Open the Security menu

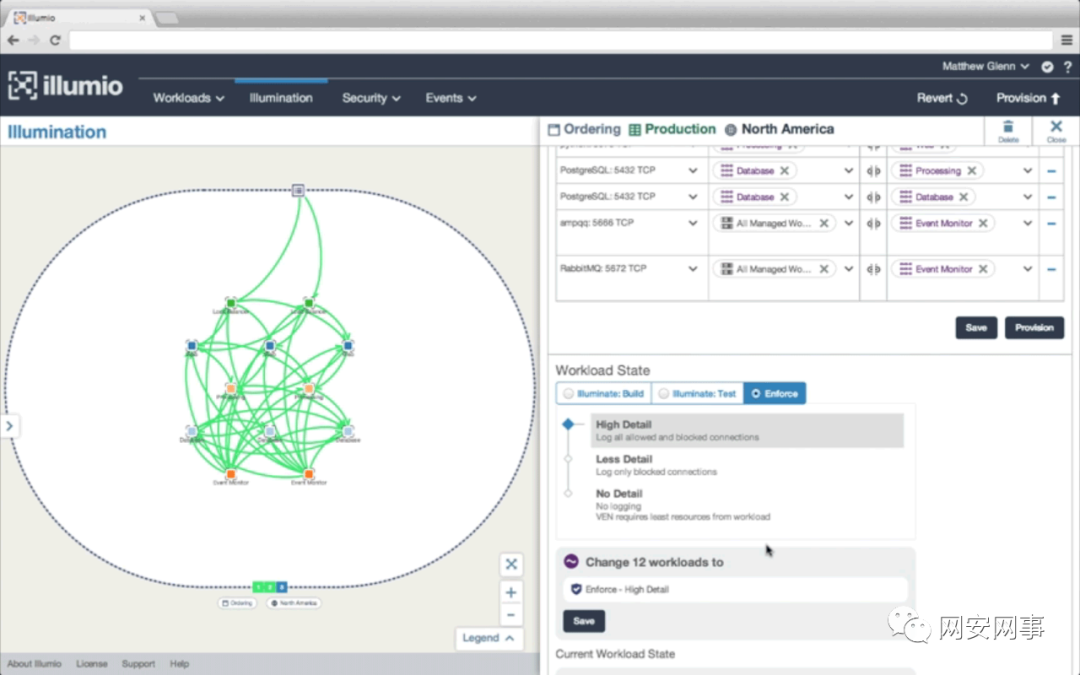tap(371, 98)
